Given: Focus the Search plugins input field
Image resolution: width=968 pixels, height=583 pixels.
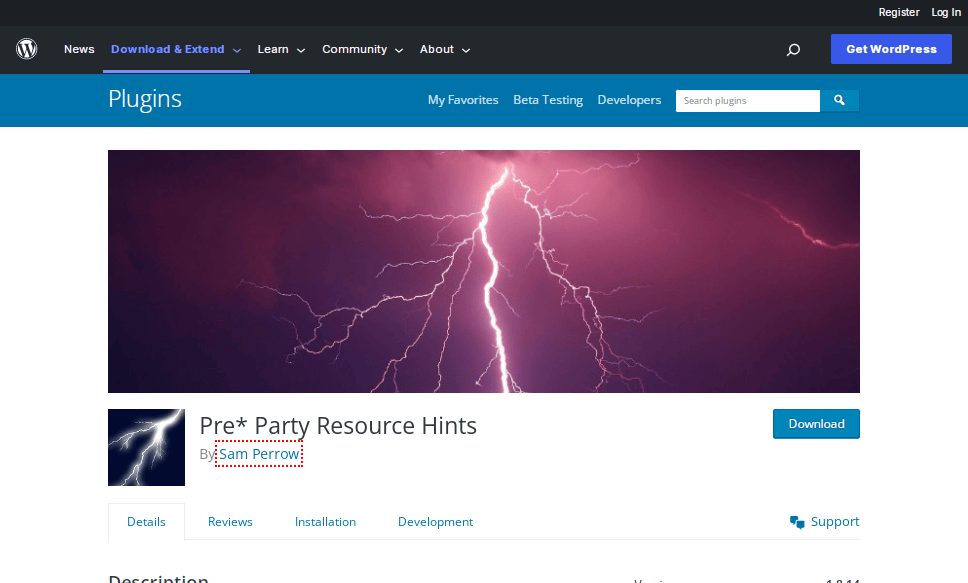Looking at the screenshot, I should click(748, 101).
